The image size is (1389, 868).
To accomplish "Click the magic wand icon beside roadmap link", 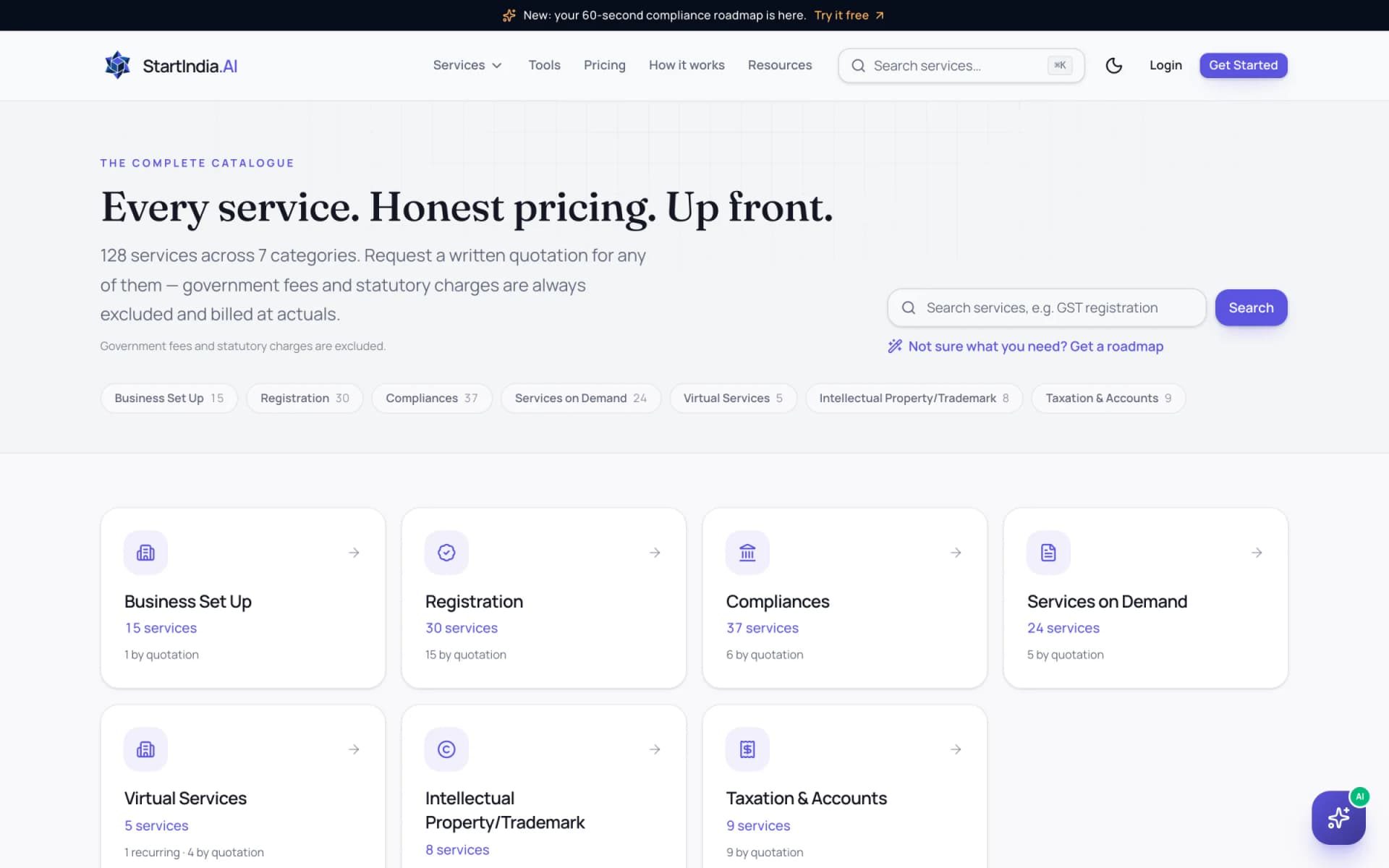I will (895, 346).
